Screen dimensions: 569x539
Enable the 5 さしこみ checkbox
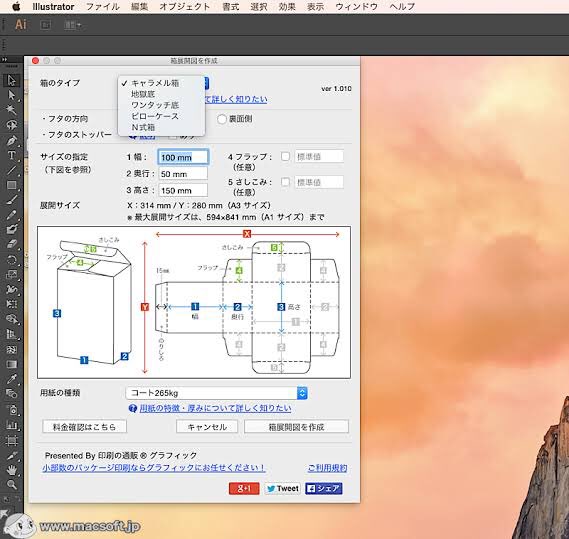point(286,182)
